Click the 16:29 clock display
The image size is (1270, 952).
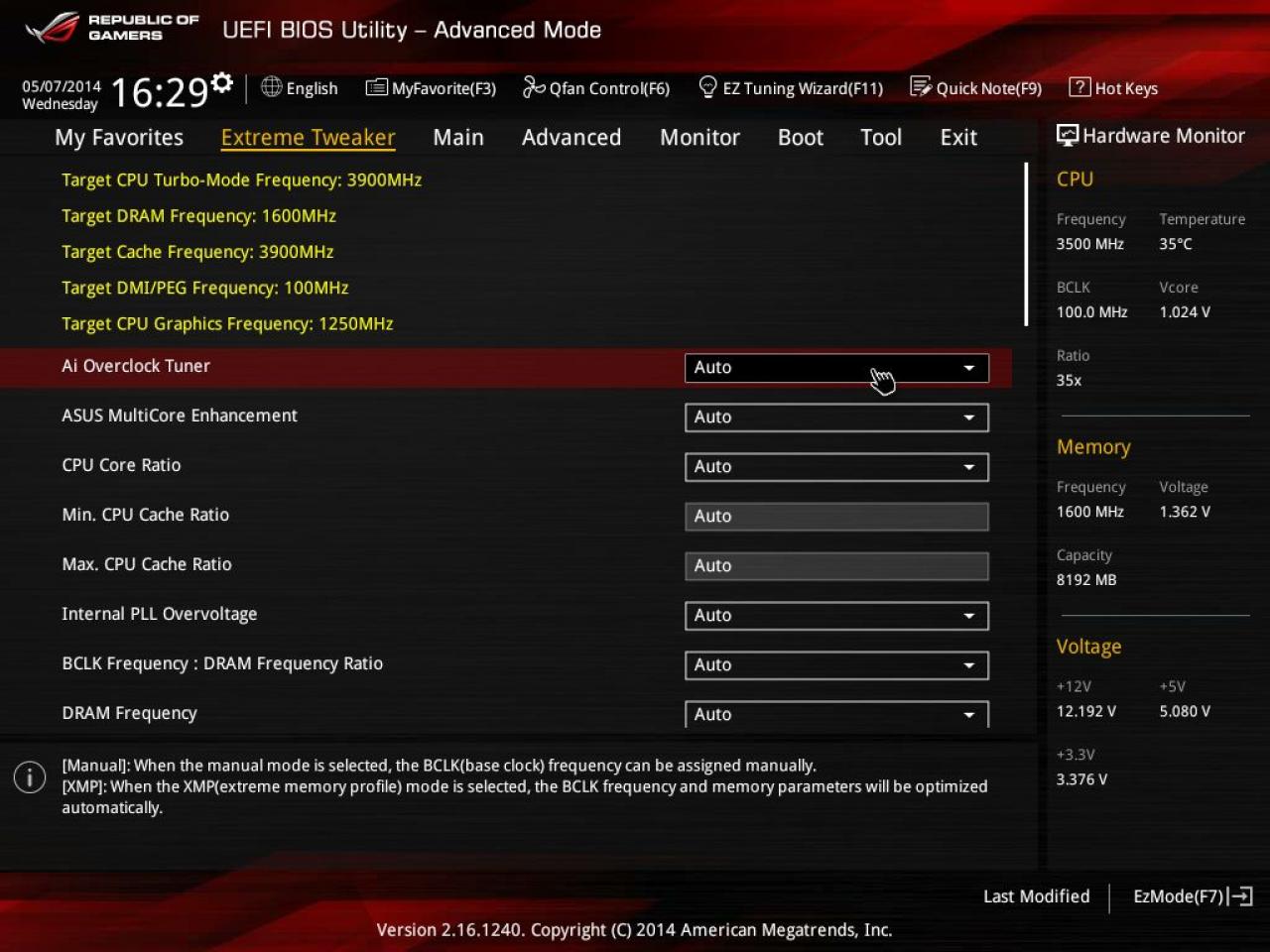(x=159, y=92)
